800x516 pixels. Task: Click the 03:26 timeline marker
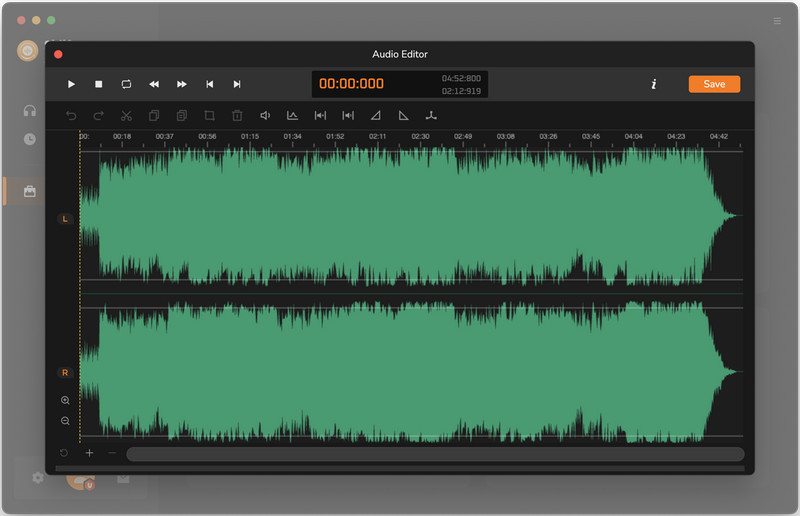coord(548,136)
